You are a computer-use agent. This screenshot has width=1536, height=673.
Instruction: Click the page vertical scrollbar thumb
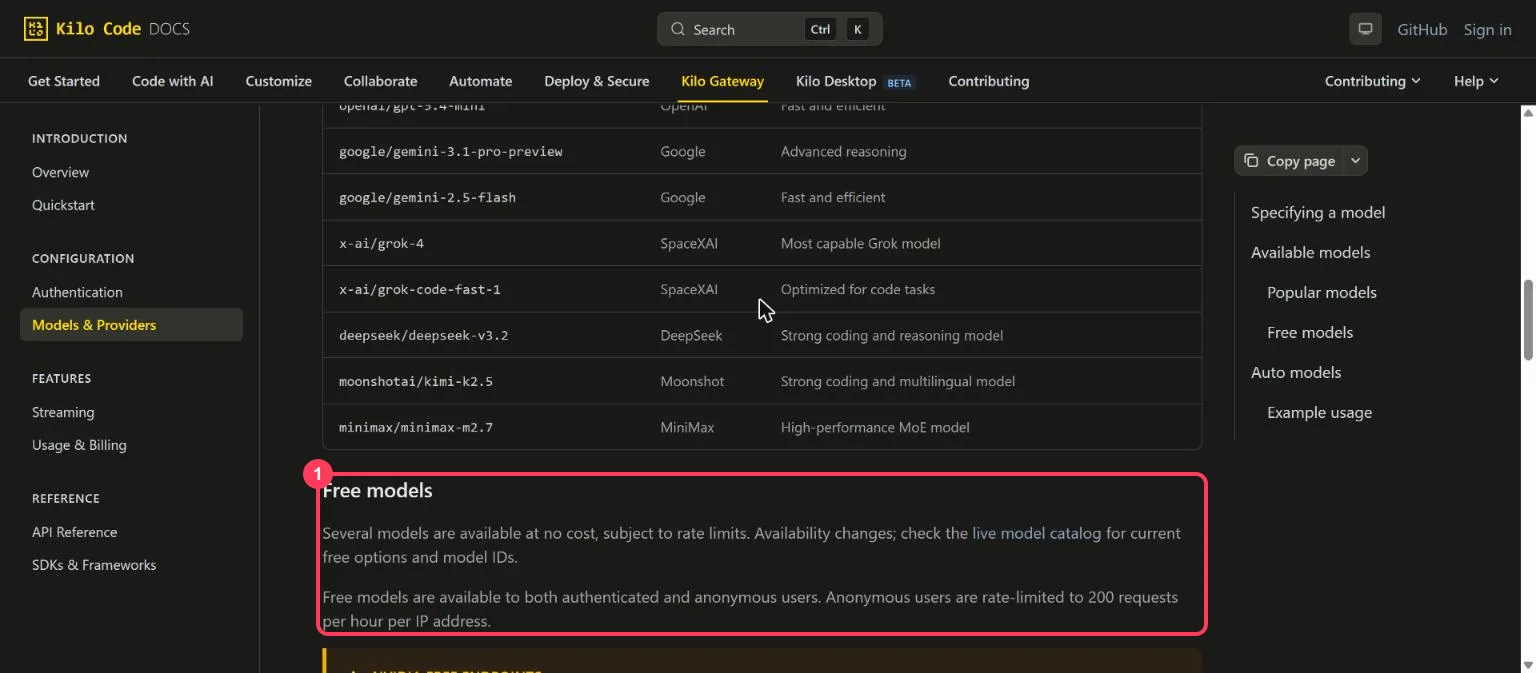click(x=1528, y=320)
